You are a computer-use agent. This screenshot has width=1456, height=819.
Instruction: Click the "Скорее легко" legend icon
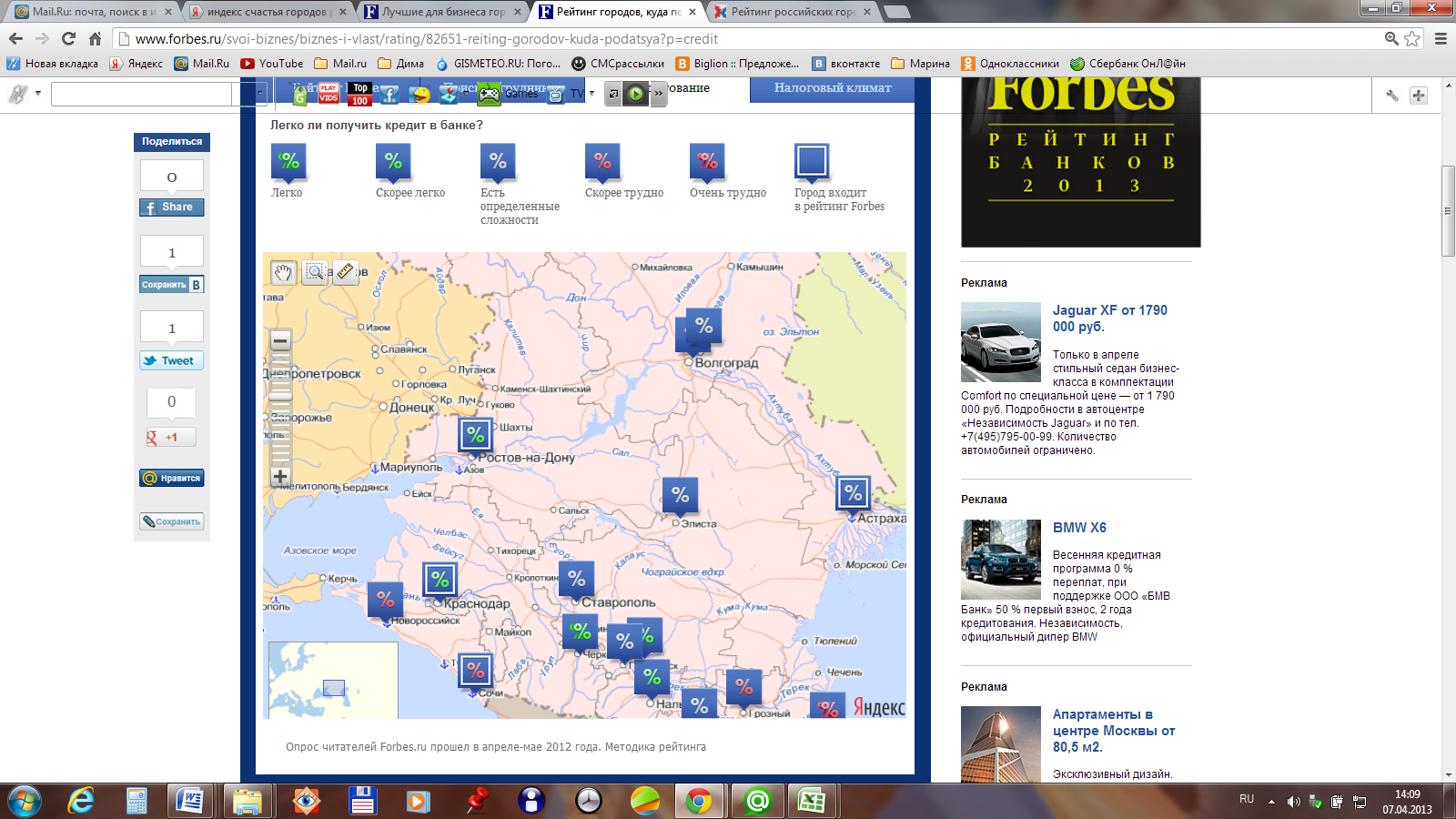[393, 161]
